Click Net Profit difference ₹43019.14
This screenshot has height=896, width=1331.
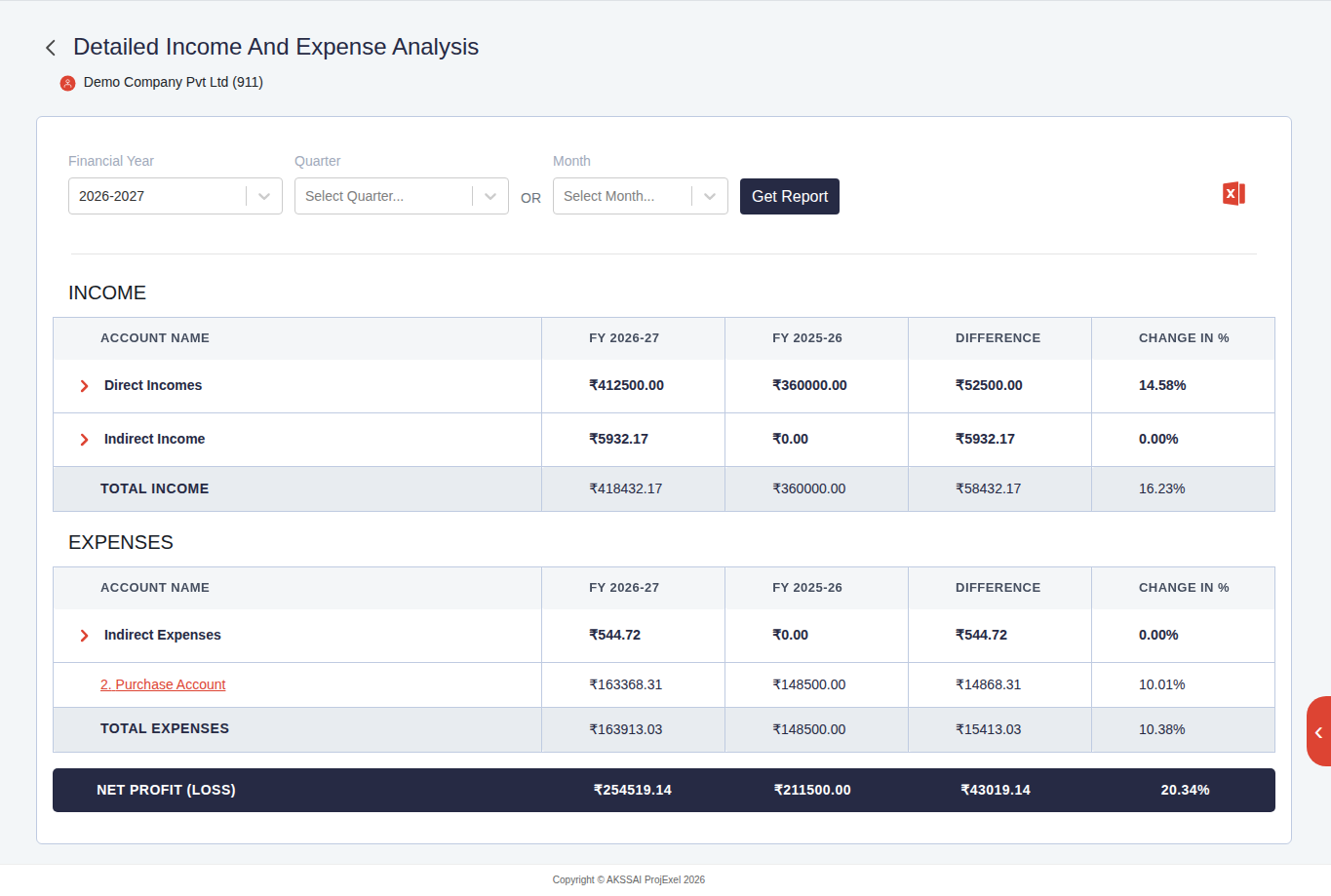996,790
